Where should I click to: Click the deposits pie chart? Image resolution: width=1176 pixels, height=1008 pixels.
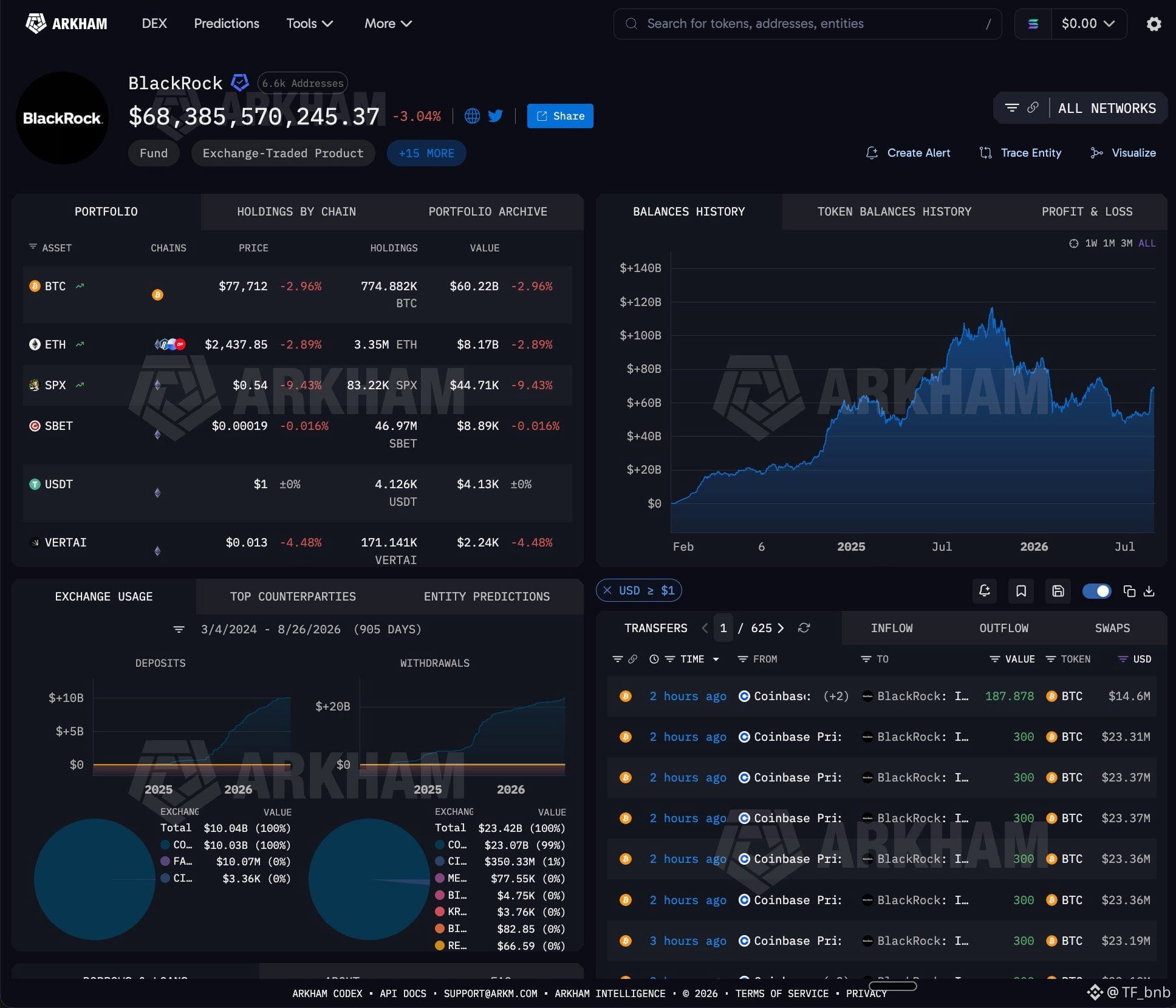pyautogui.click(x=95, y=879)
